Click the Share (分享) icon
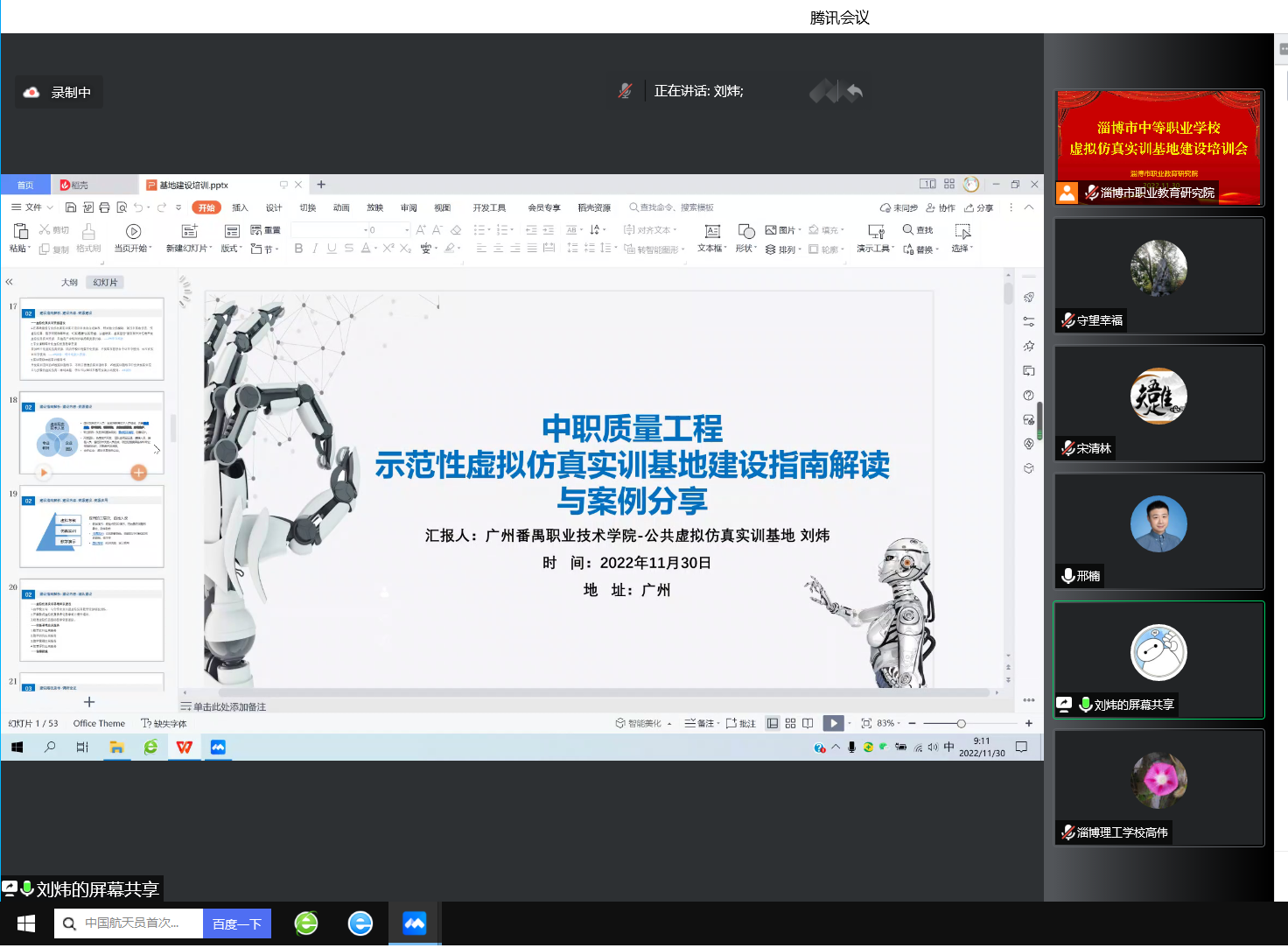Image resolution: width=1288 pixels, height=948 pixels. tap(969, 207)
